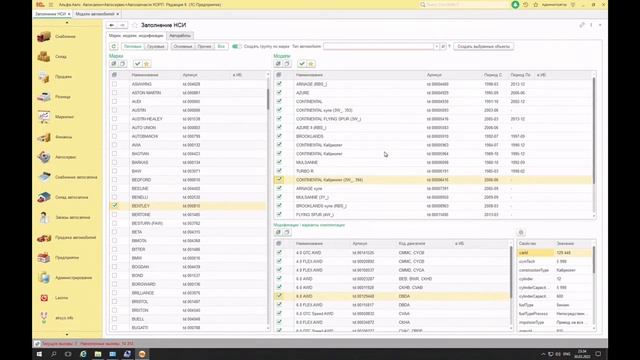Screen dimensions: 640x360
Task: Uncheck all rows icon in Модификации toolbar
Action: pos(287,232)
